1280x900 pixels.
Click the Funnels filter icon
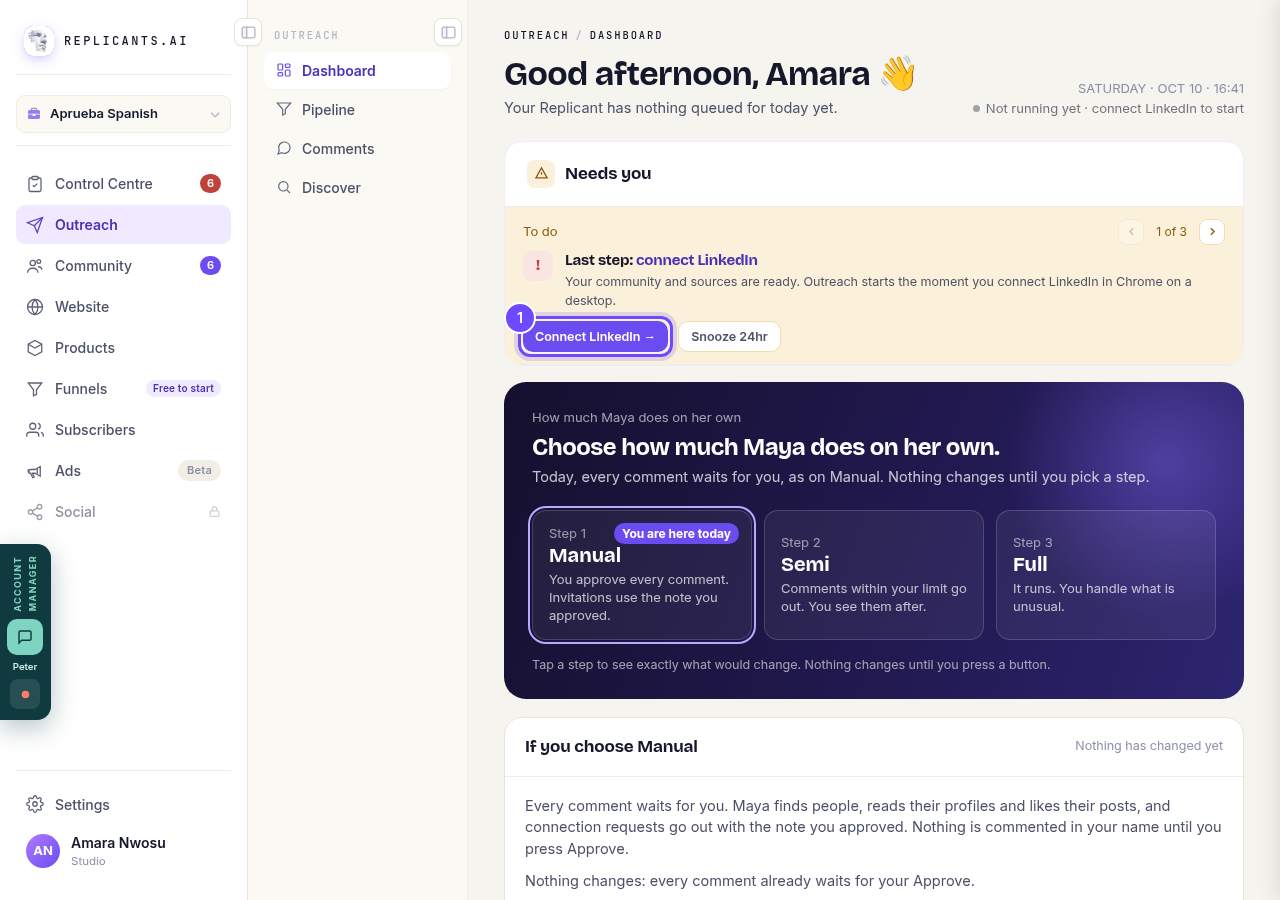pos(35,389)
